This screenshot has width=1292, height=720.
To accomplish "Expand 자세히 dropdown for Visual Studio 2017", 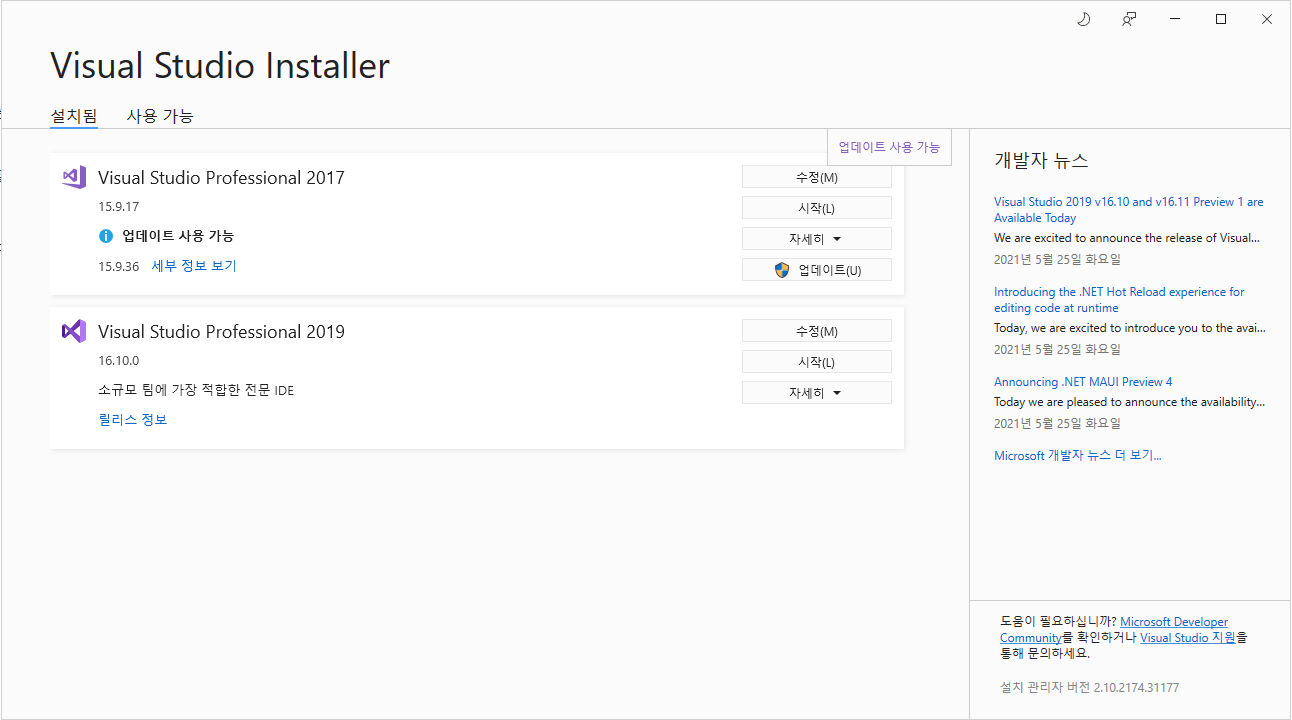I will (816, 239).
